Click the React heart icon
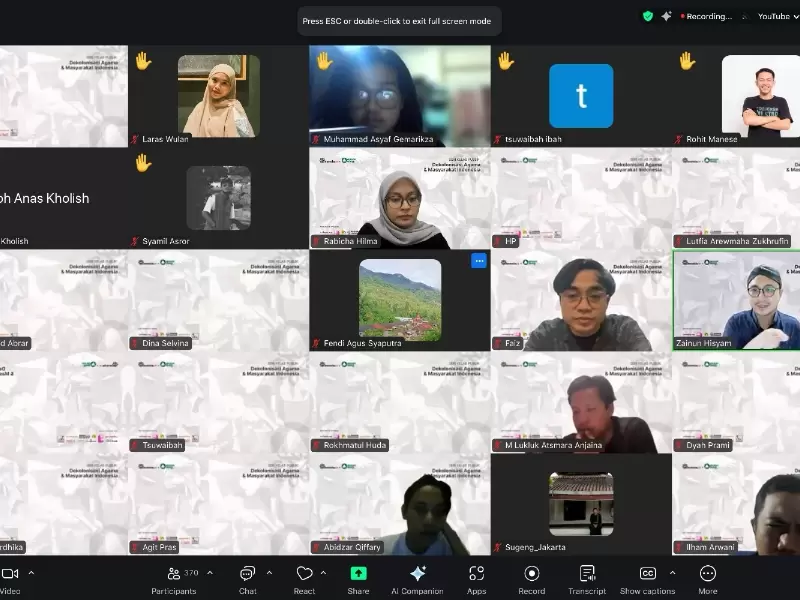This screenshot has height=600, width=800. (305, 574)
